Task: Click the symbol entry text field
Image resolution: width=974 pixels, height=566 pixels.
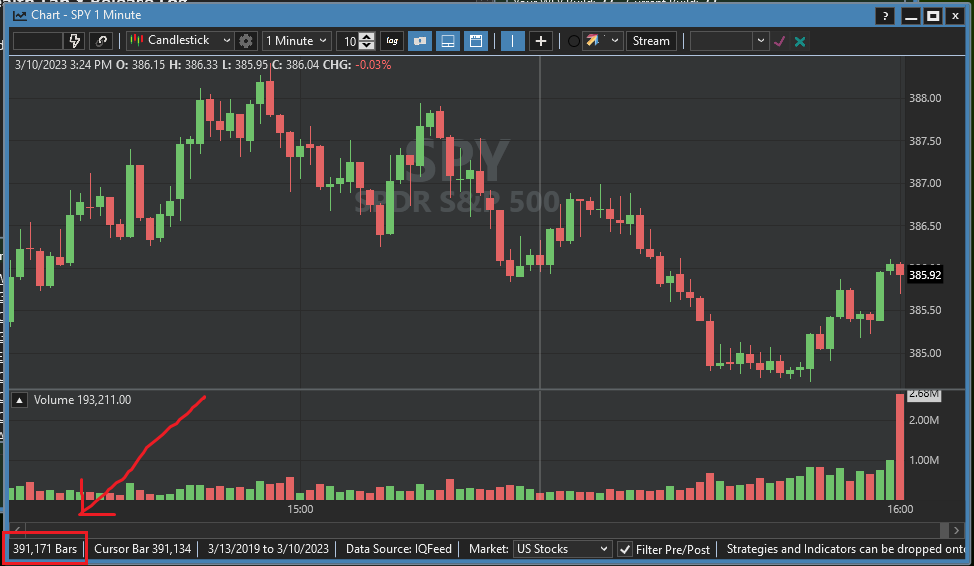Action: click(x=37, y=41)
